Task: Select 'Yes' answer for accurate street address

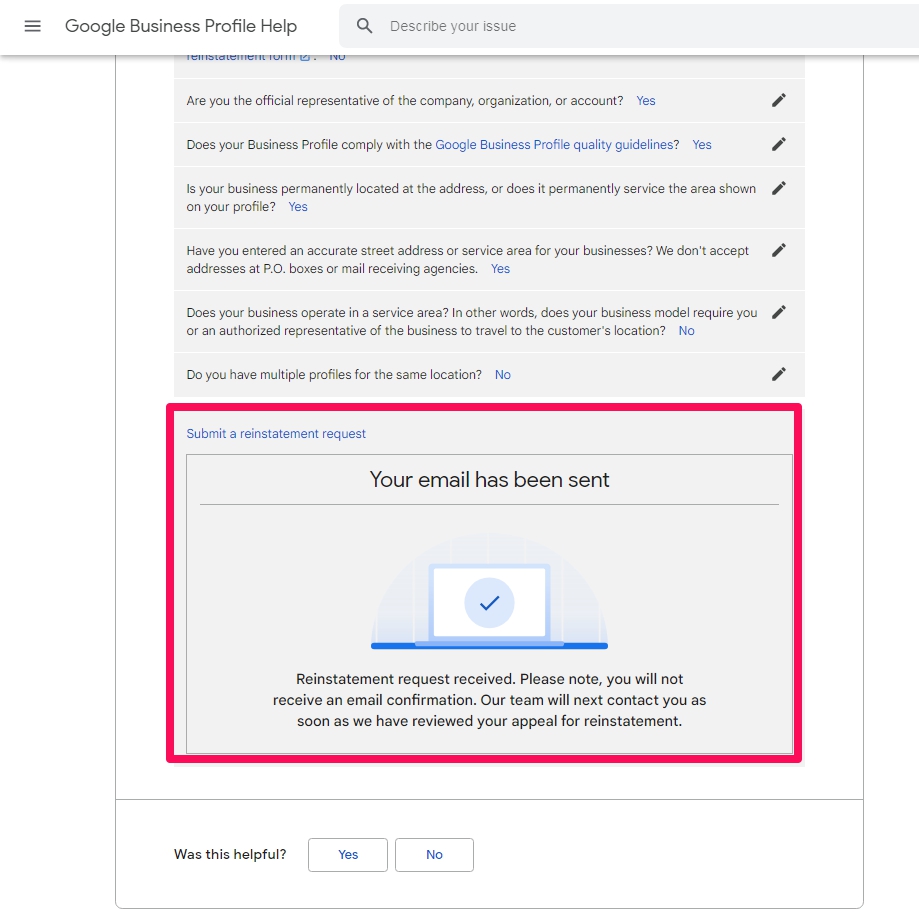Action: tap(500, 269)
